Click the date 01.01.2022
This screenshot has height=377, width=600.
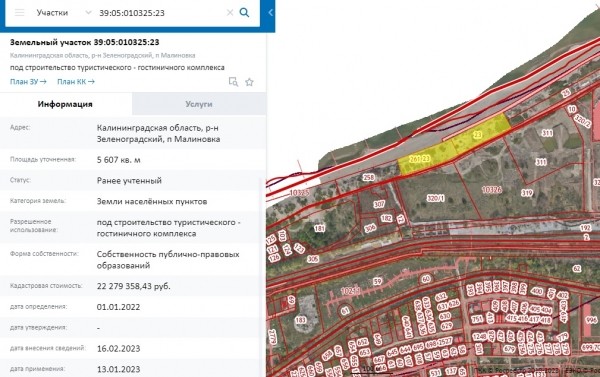(x=118, y=307)
